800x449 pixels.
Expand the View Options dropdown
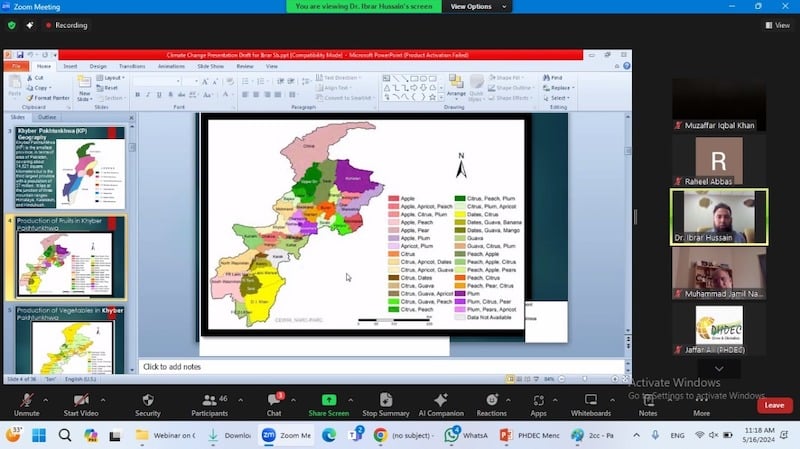pyautogui.click(x=476, y=6)
